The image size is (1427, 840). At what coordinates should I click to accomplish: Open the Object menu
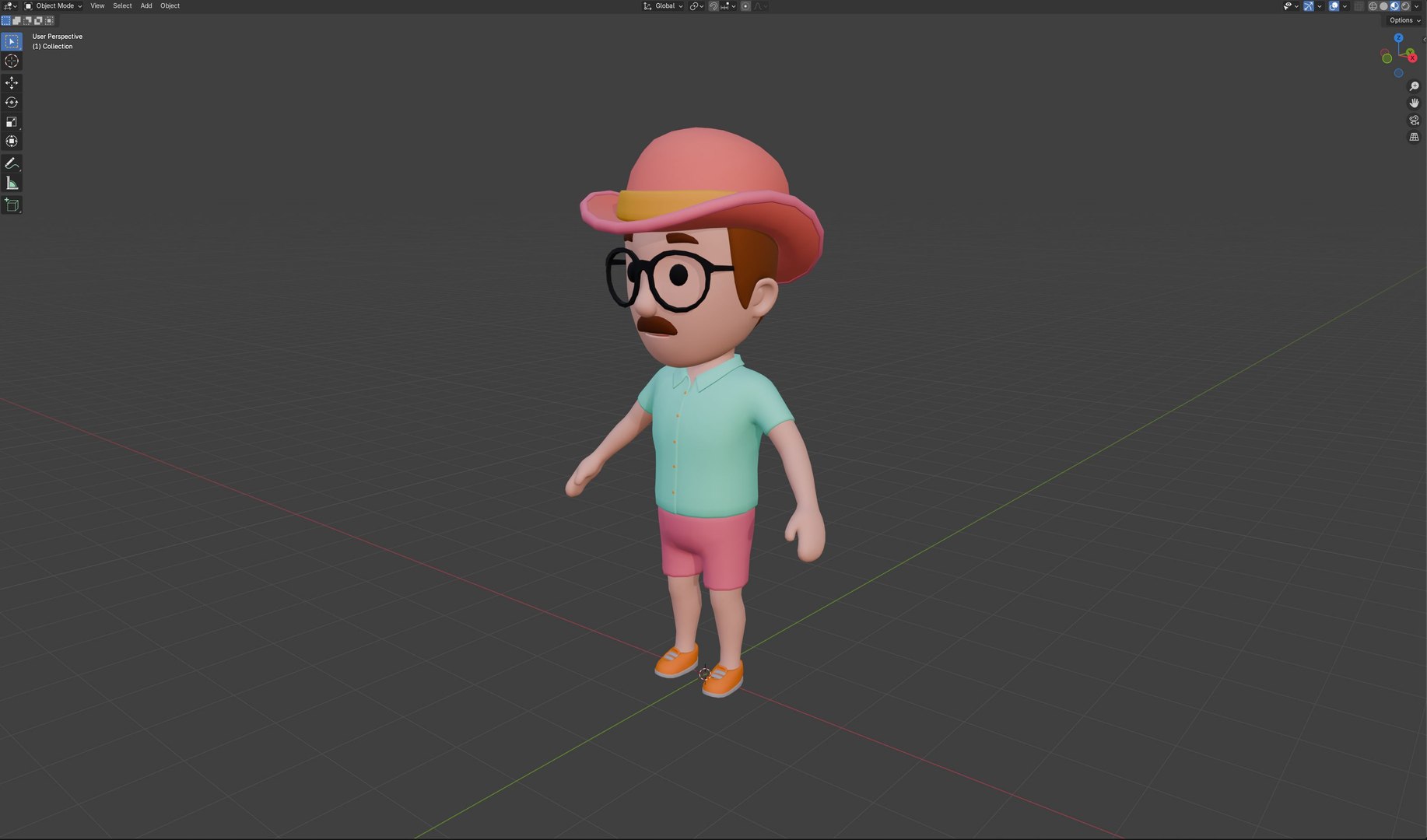tap(170, 6)
